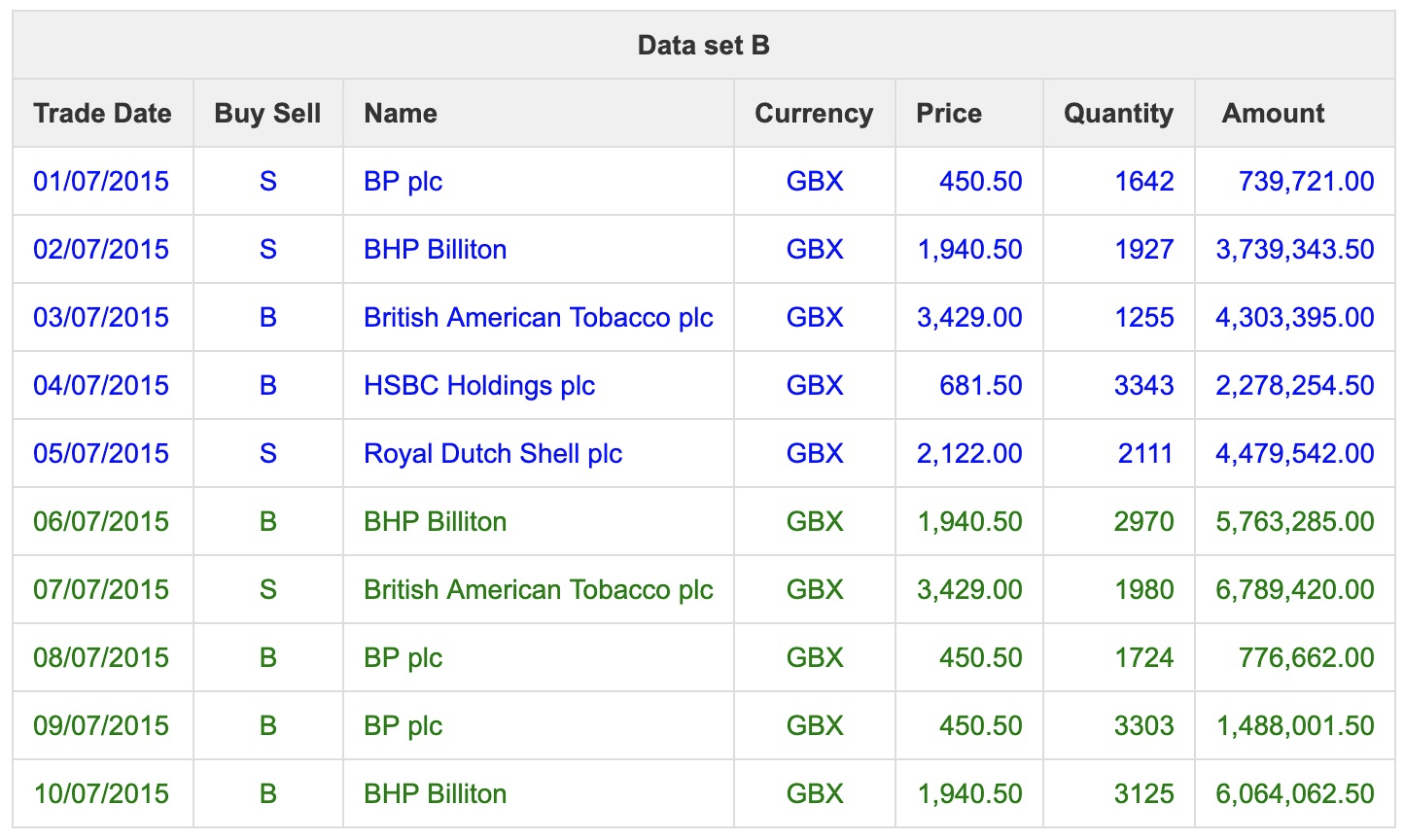Image resolution: width=1404 pixels, height=840 pixels.
Task: Select the quantity 3303
Action: tap(1144, 726)
